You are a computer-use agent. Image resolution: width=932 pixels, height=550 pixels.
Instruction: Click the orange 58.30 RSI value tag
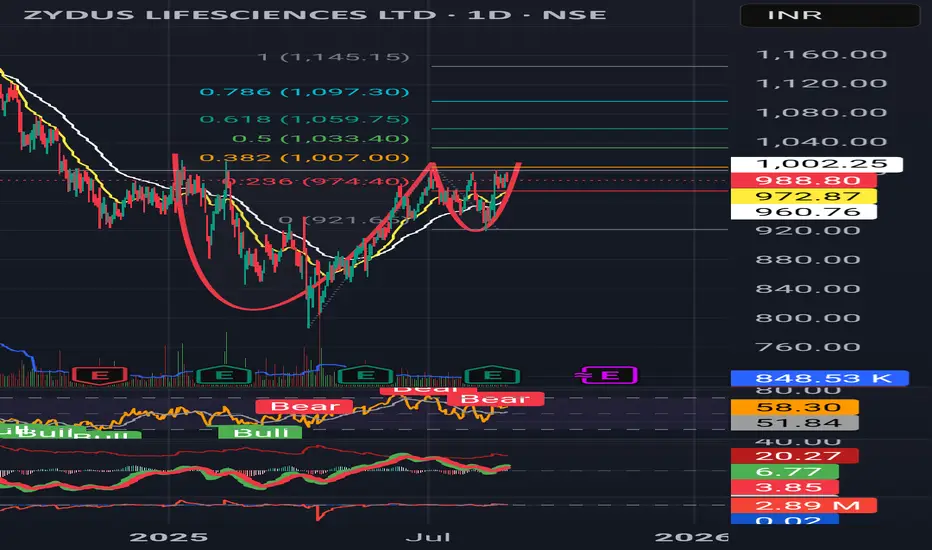[x=795, y=407]
